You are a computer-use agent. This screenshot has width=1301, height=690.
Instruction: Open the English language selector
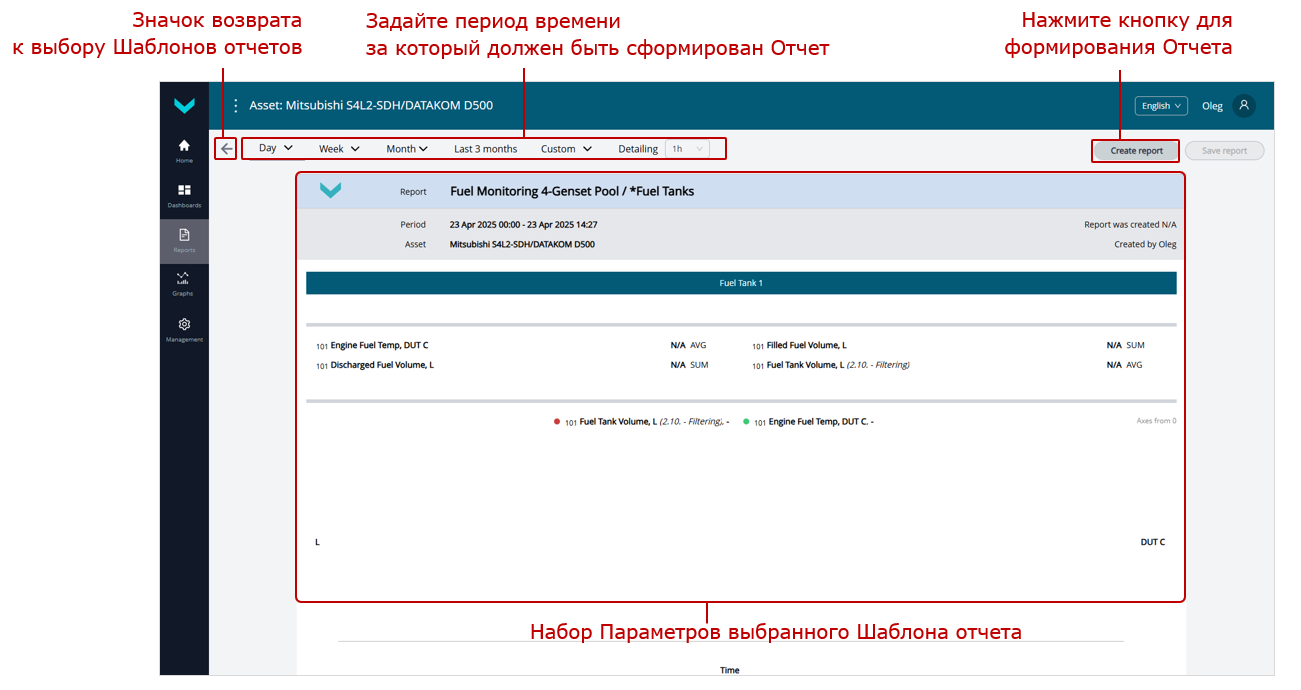[1160, 105]
